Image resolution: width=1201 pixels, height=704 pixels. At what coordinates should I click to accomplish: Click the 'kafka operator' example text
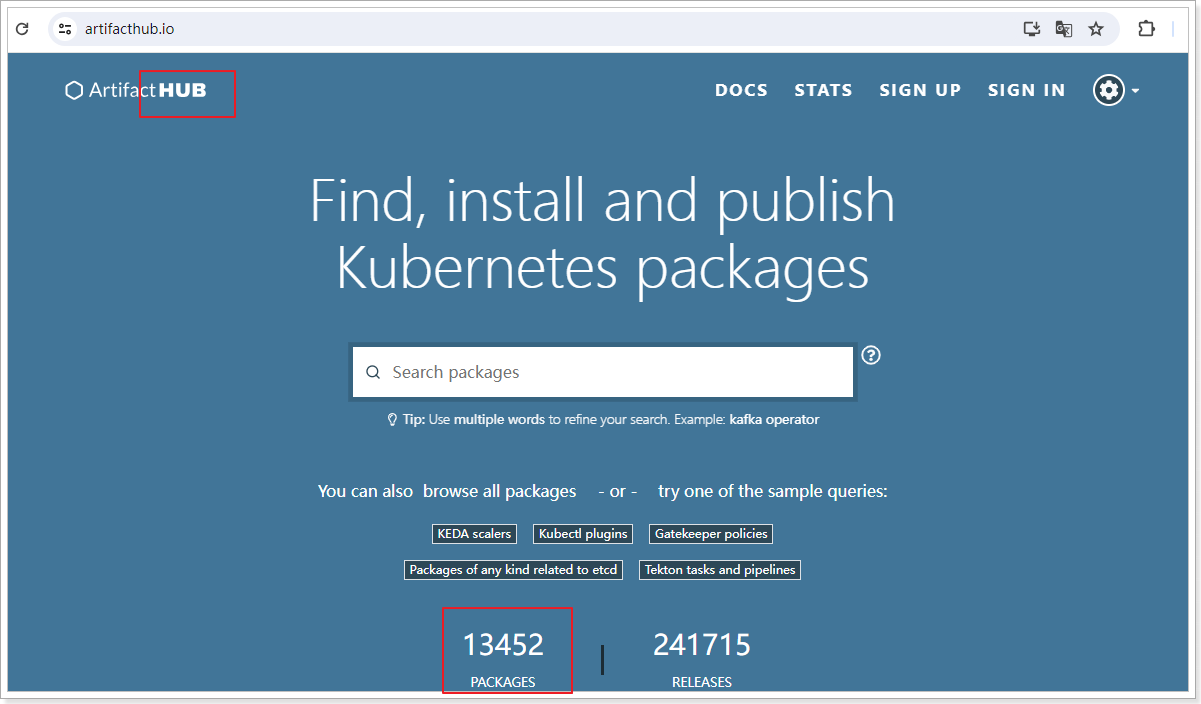pyautogui.click(x=774, y=420)
